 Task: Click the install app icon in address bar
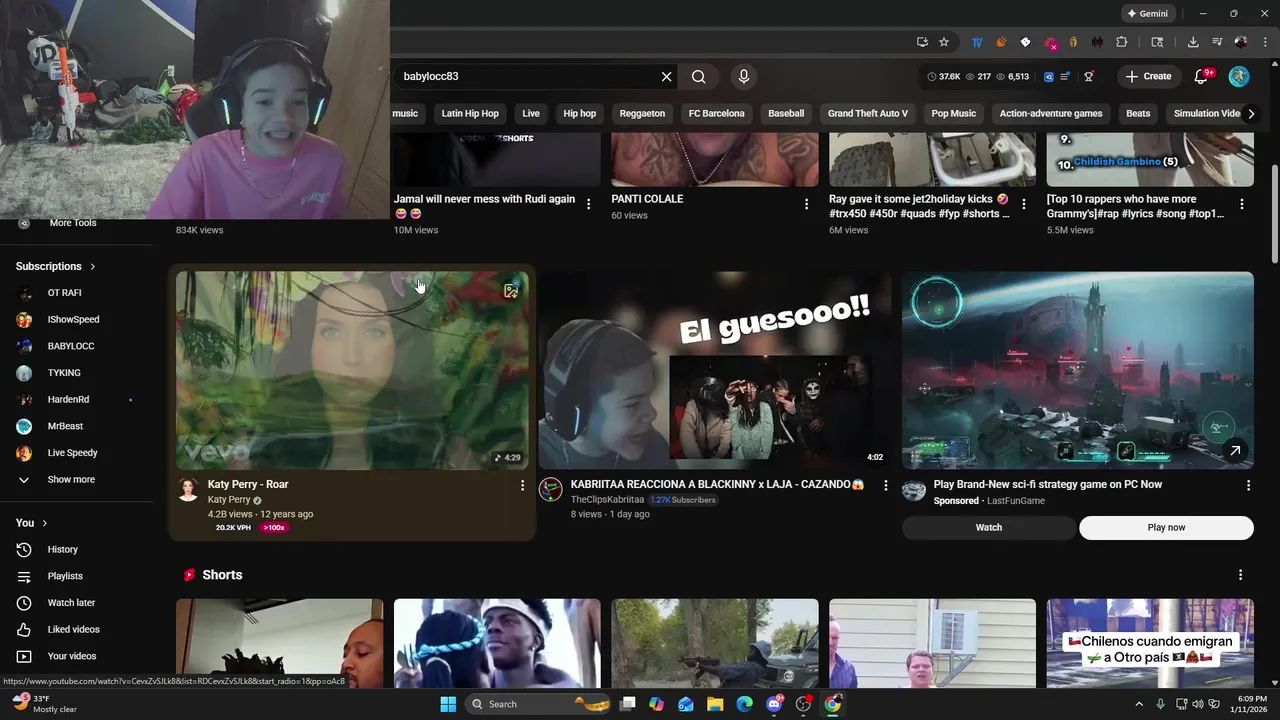[x=922, y=42]
